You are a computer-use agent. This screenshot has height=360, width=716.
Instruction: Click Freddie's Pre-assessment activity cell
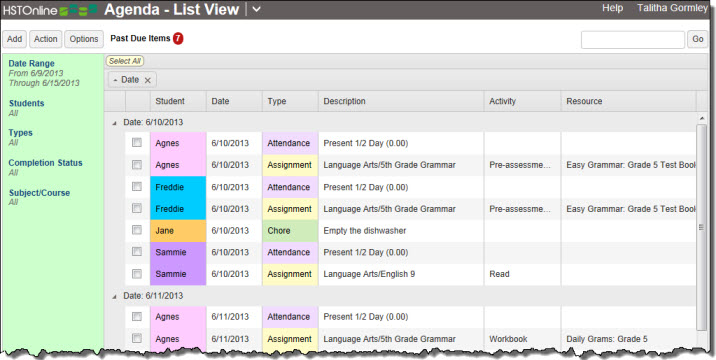[x=522, y=209]
